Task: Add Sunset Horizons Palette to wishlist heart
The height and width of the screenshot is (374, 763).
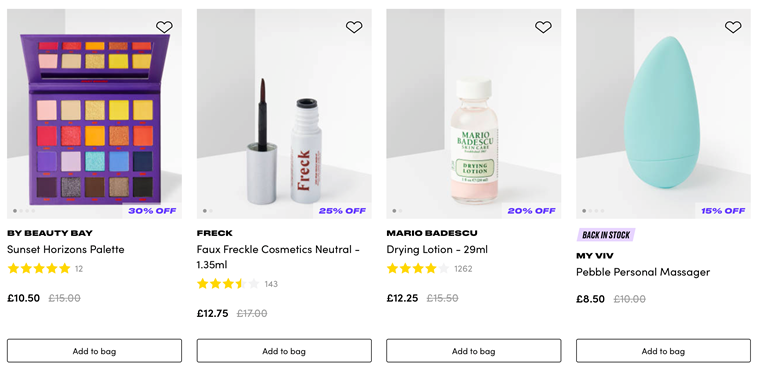Action: [x=164, y=27]
